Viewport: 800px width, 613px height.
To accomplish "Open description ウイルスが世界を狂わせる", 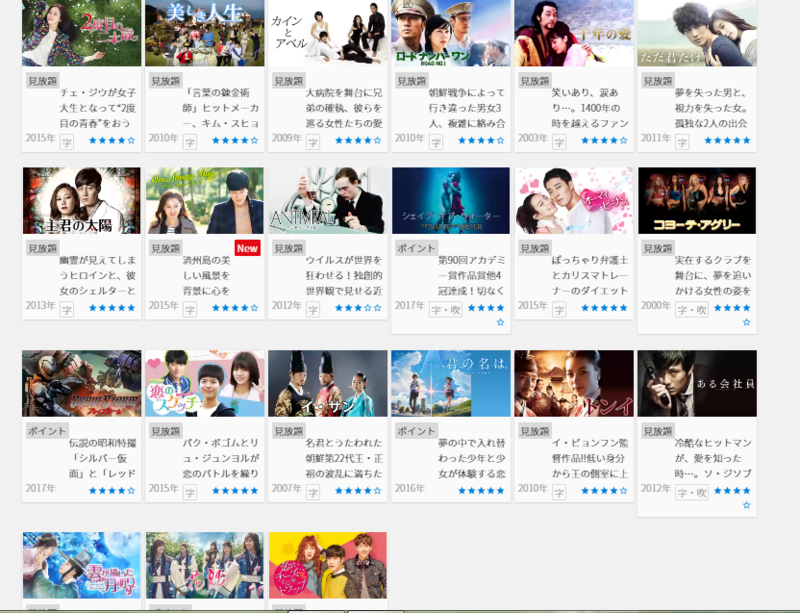I will [344, 276].
